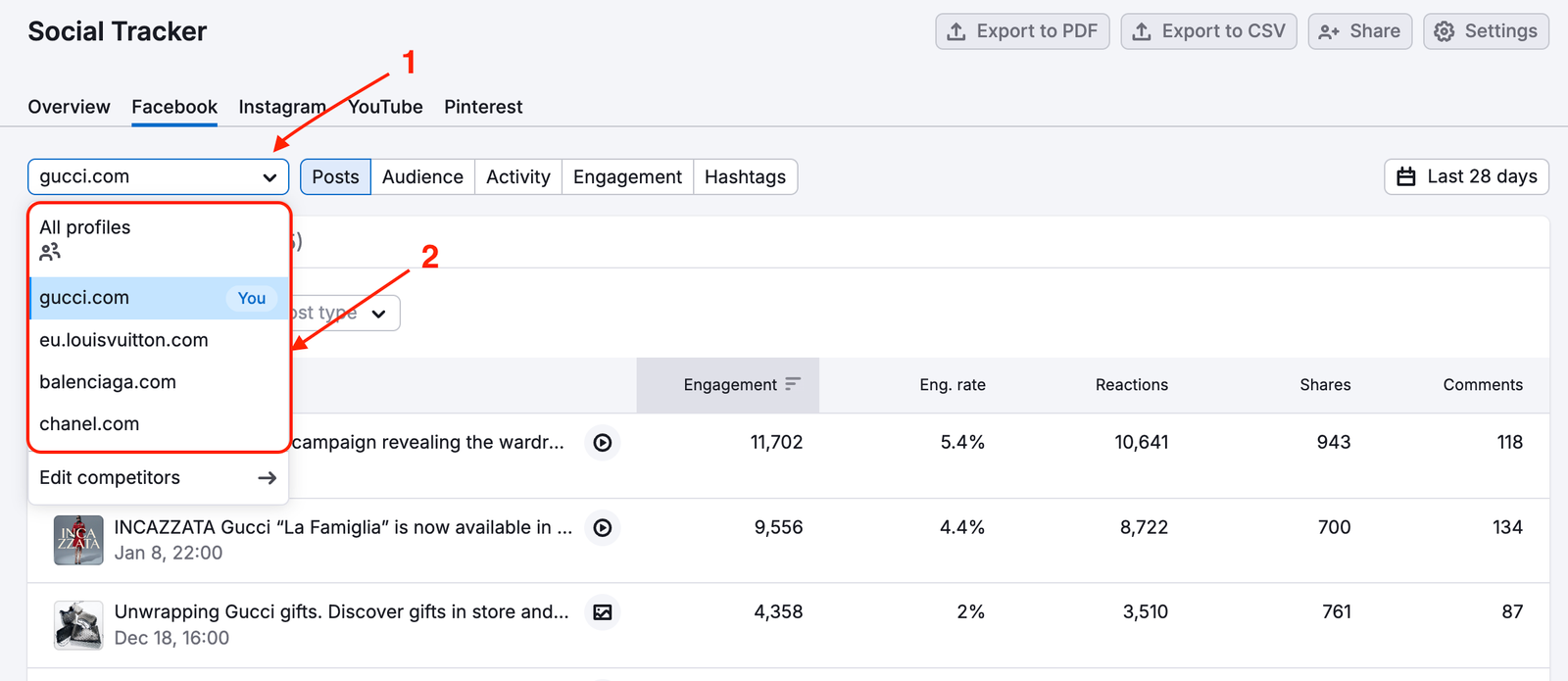Sort by the Reactions column
The width and height of the screenshot is (1568, 681).
(1132, 385)
